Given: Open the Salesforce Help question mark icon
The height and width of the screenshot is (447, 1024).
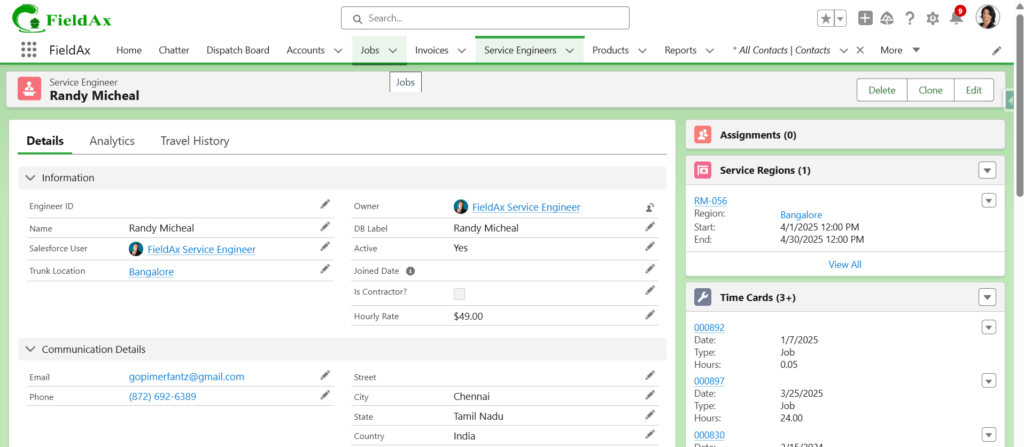Looking at the screenshot, I should (909, 18).
